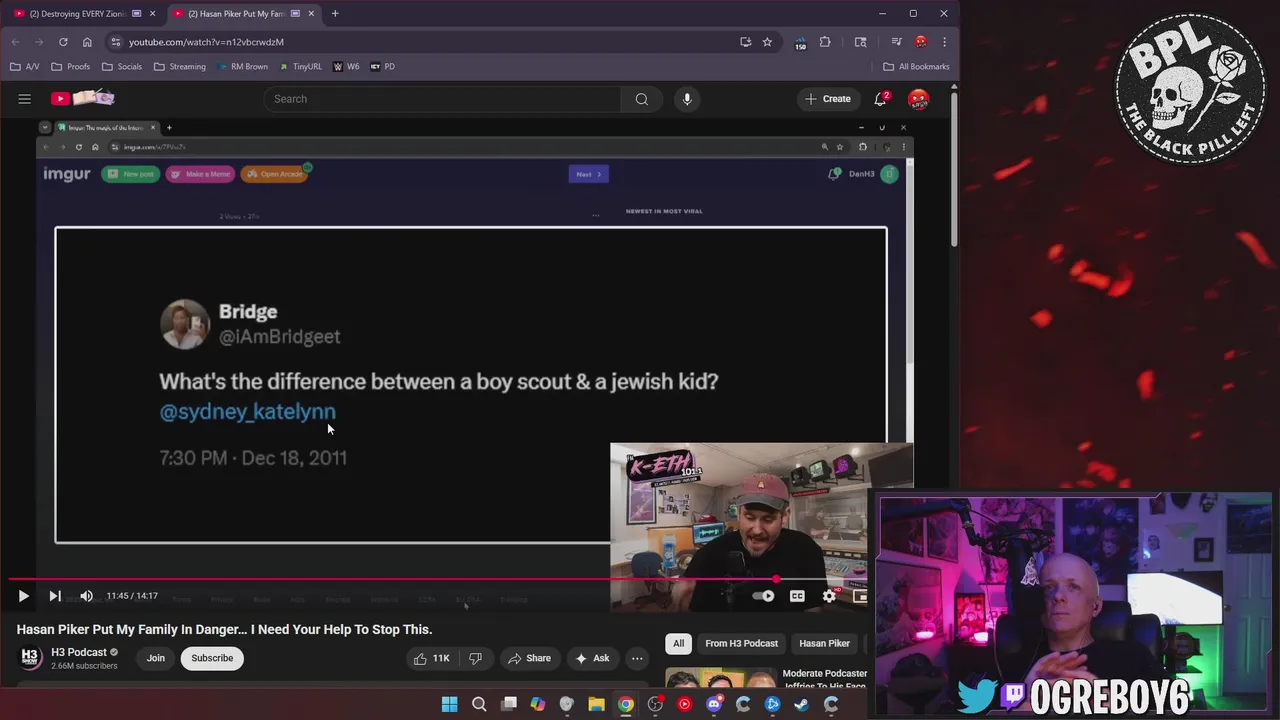Open the video settings gear
This screenshot has width=1280, height=720.
pos(829,596)
